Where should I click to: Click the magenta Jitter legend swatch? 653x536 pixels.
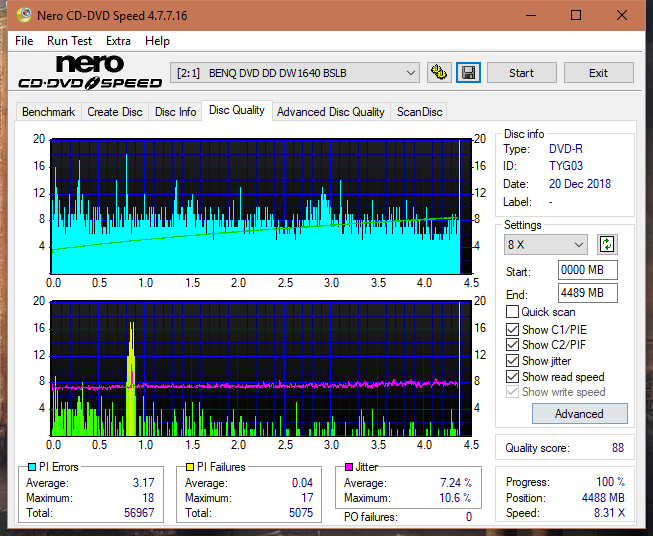point(349,467)
